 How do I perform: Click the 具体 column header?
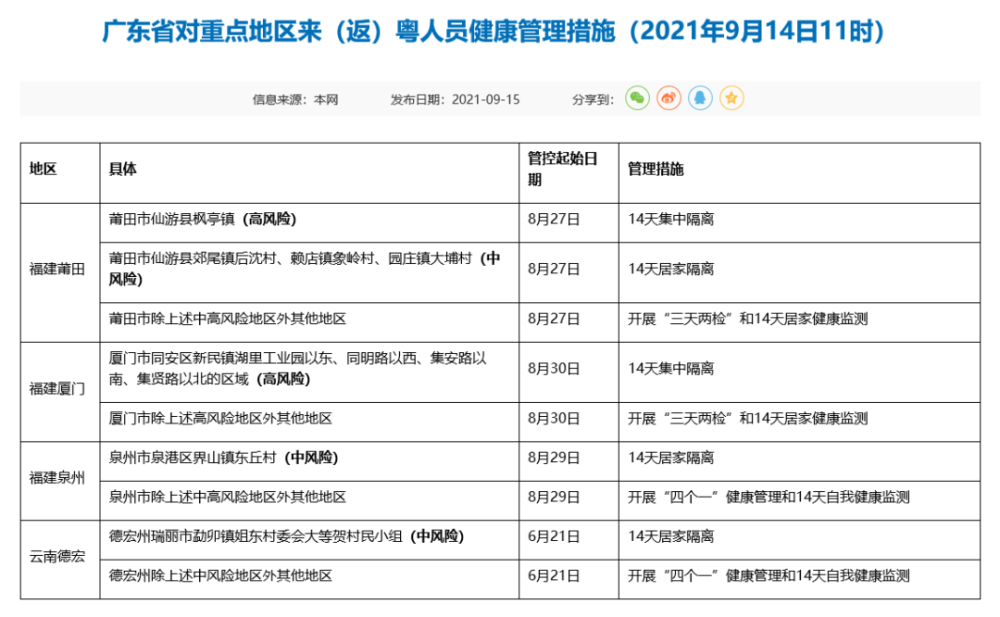click(123, 169)
